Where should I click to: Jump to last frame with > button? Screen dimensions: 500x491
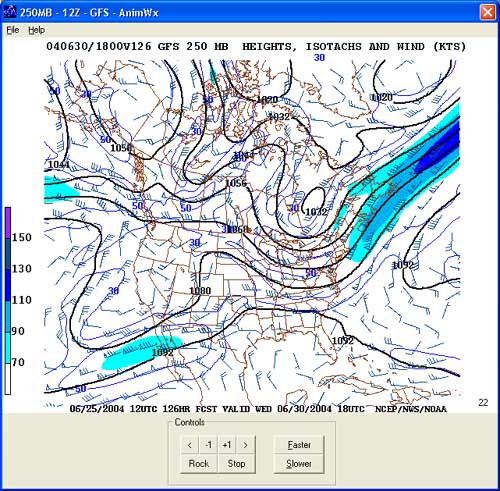(246, 445)
